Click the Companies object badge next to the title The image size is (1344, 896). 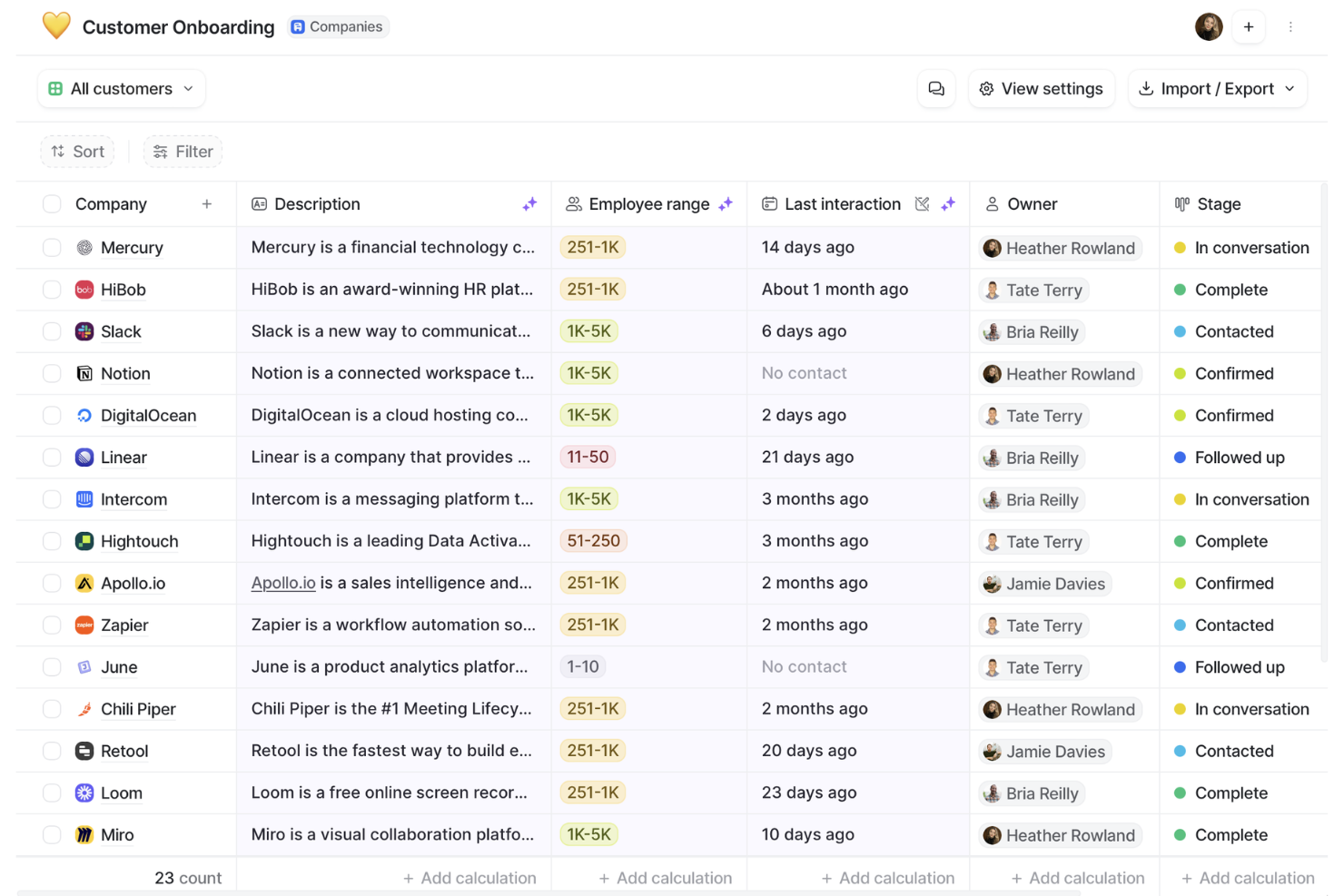[337, 26]
